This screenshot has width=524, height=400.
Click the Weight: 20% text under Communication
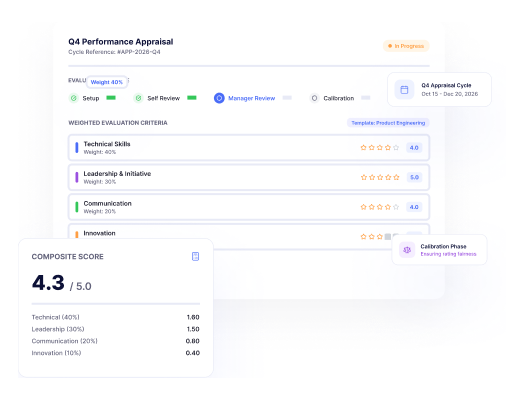(x=100, y=212)
